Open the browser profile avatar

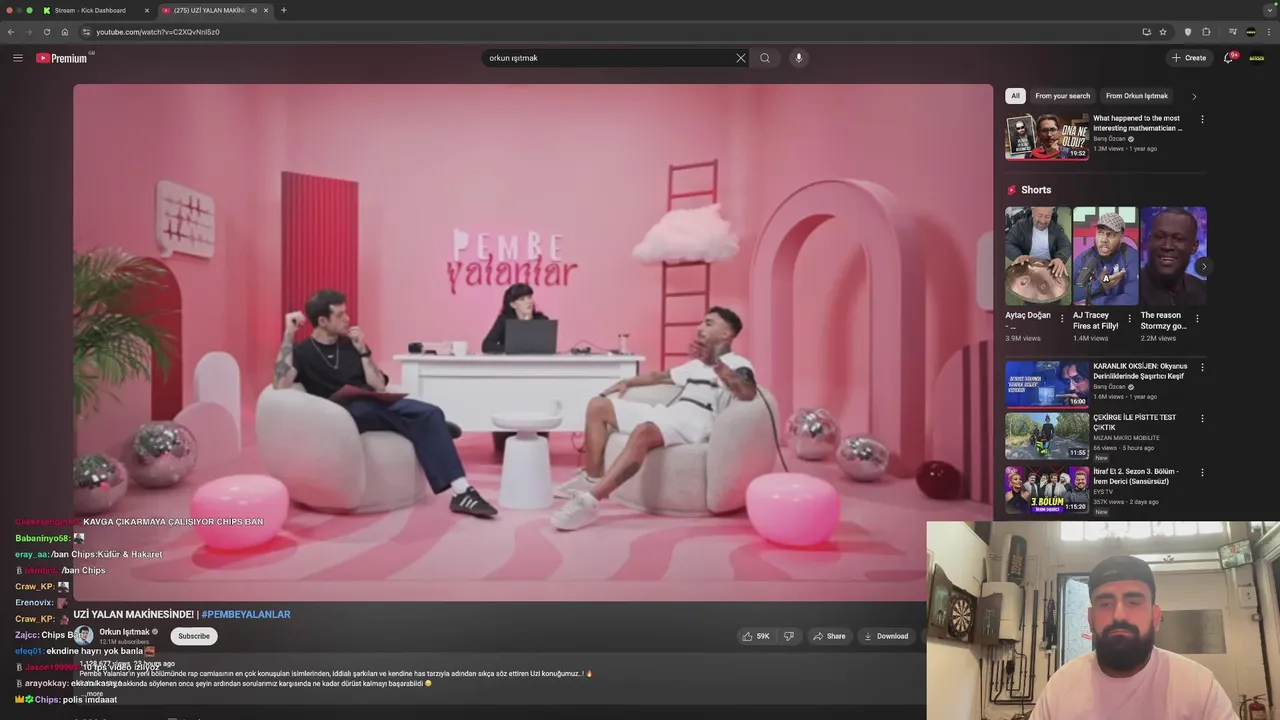1251,32
